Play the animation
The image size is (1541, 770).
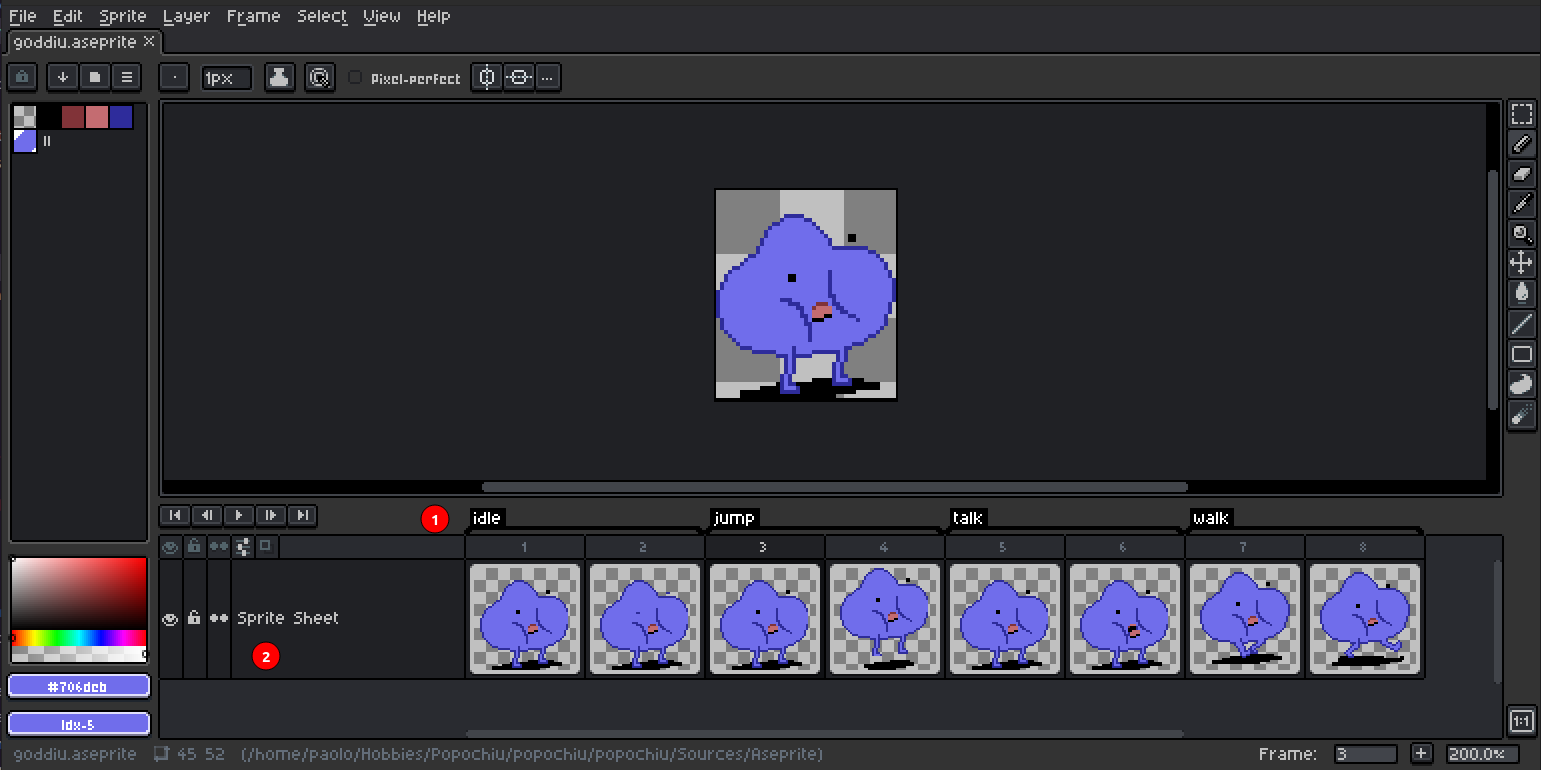click(239, 515)
